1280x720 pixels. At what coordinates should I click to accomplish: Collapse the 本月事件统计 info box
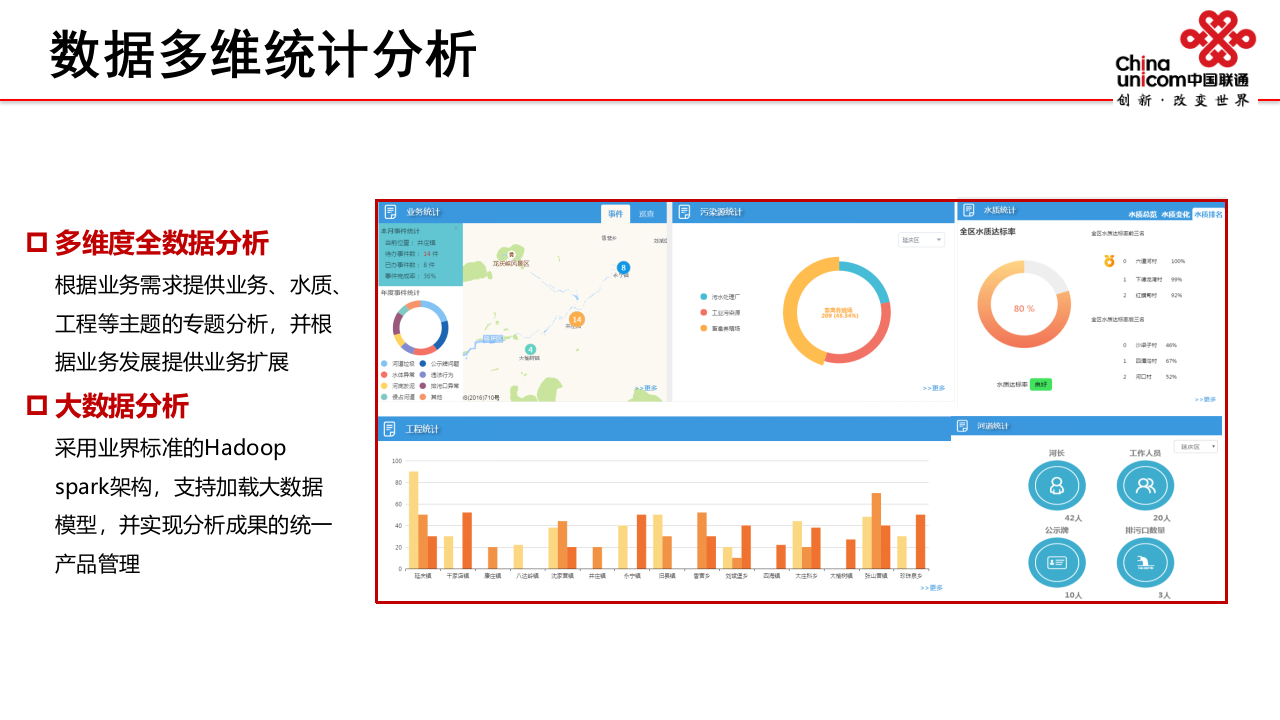pos(456,227)
